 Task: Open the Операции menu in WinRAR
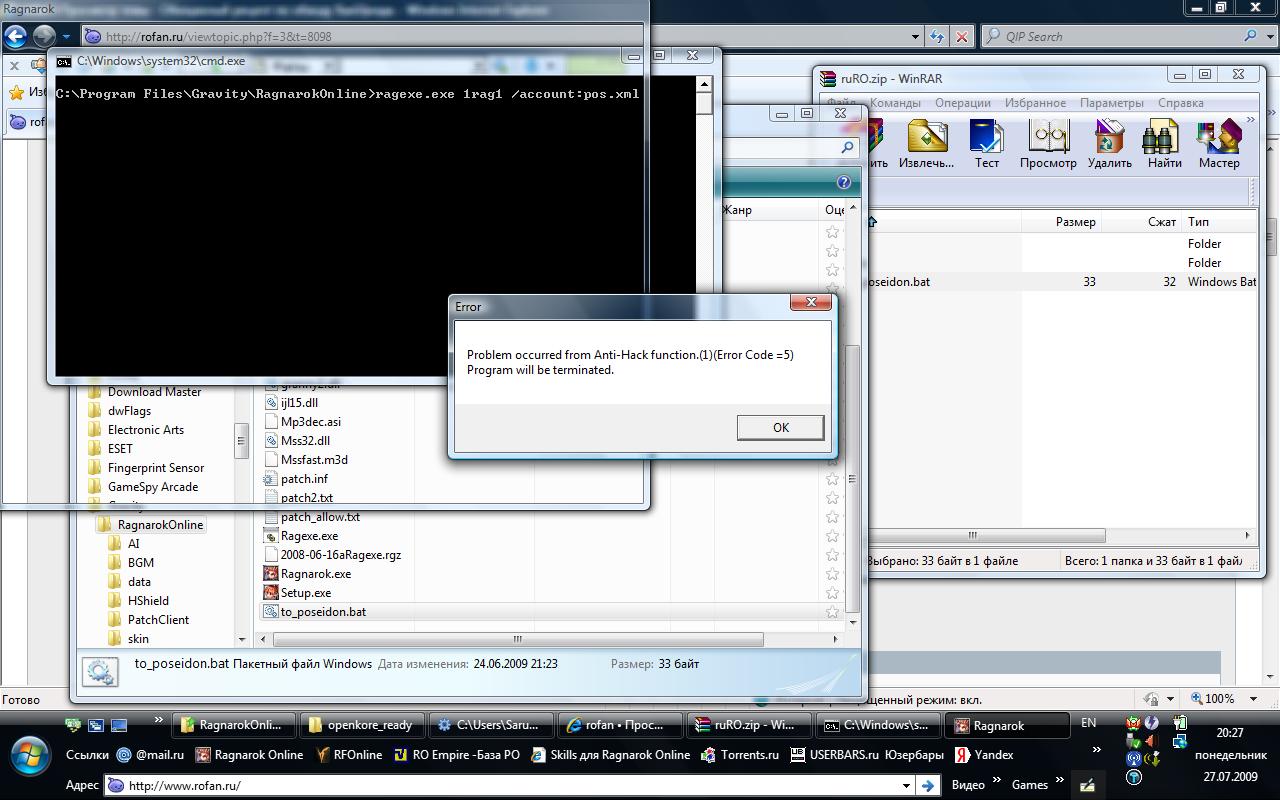click(963, 103)
